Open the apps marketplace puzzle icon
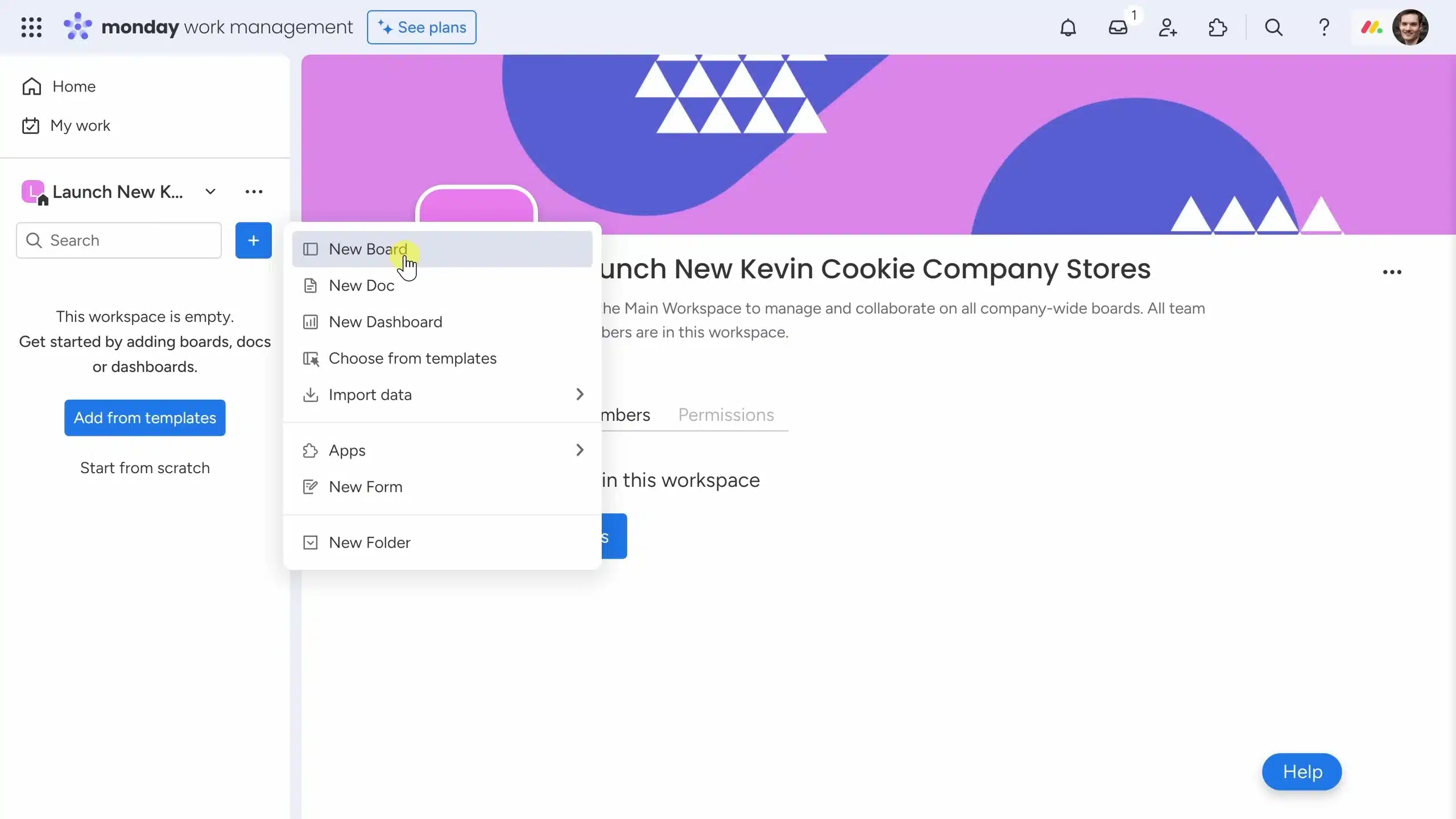Viewport: 1456px width, 819px height. (1218, 27)
